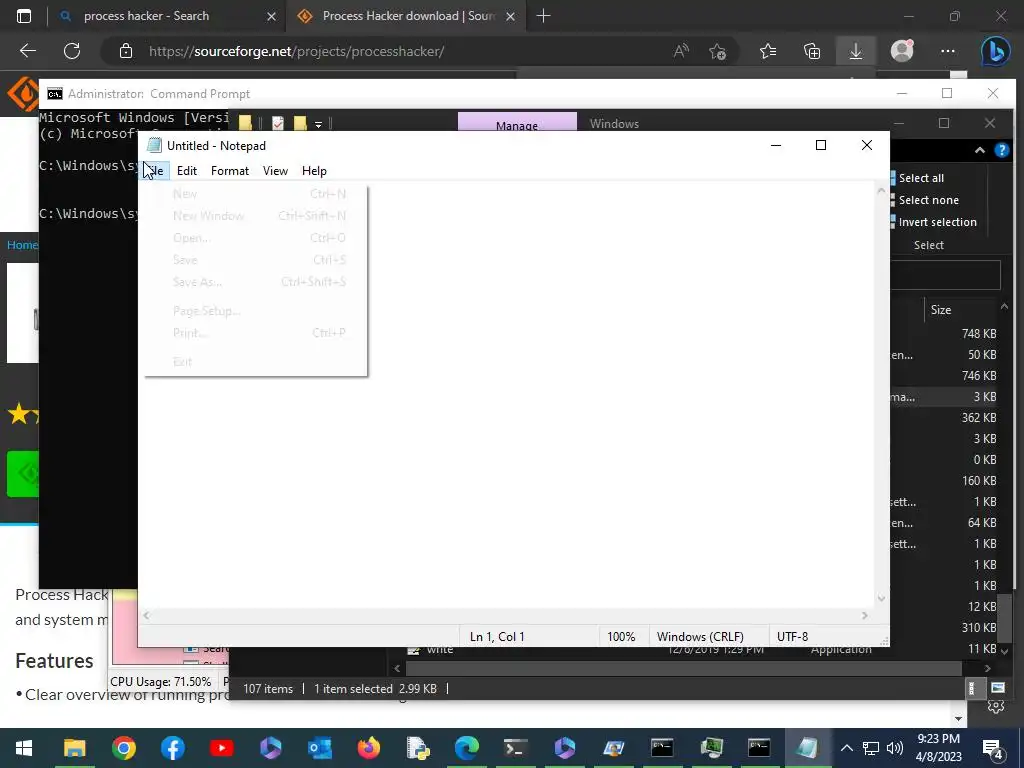View site information lock icon
1024x768 pixels.
click(x=126, y=51)
